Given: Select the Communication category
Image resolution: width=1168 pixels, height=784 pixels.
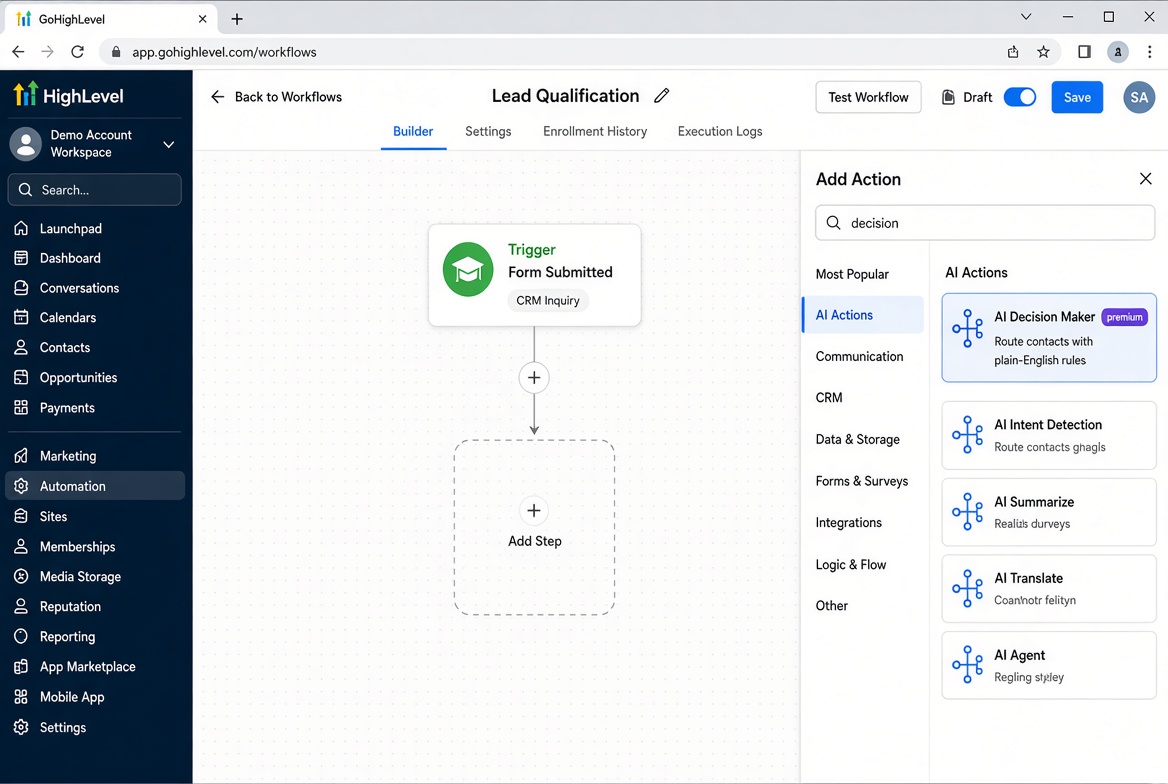Looking at the screenshot, I should click(860, 356).
